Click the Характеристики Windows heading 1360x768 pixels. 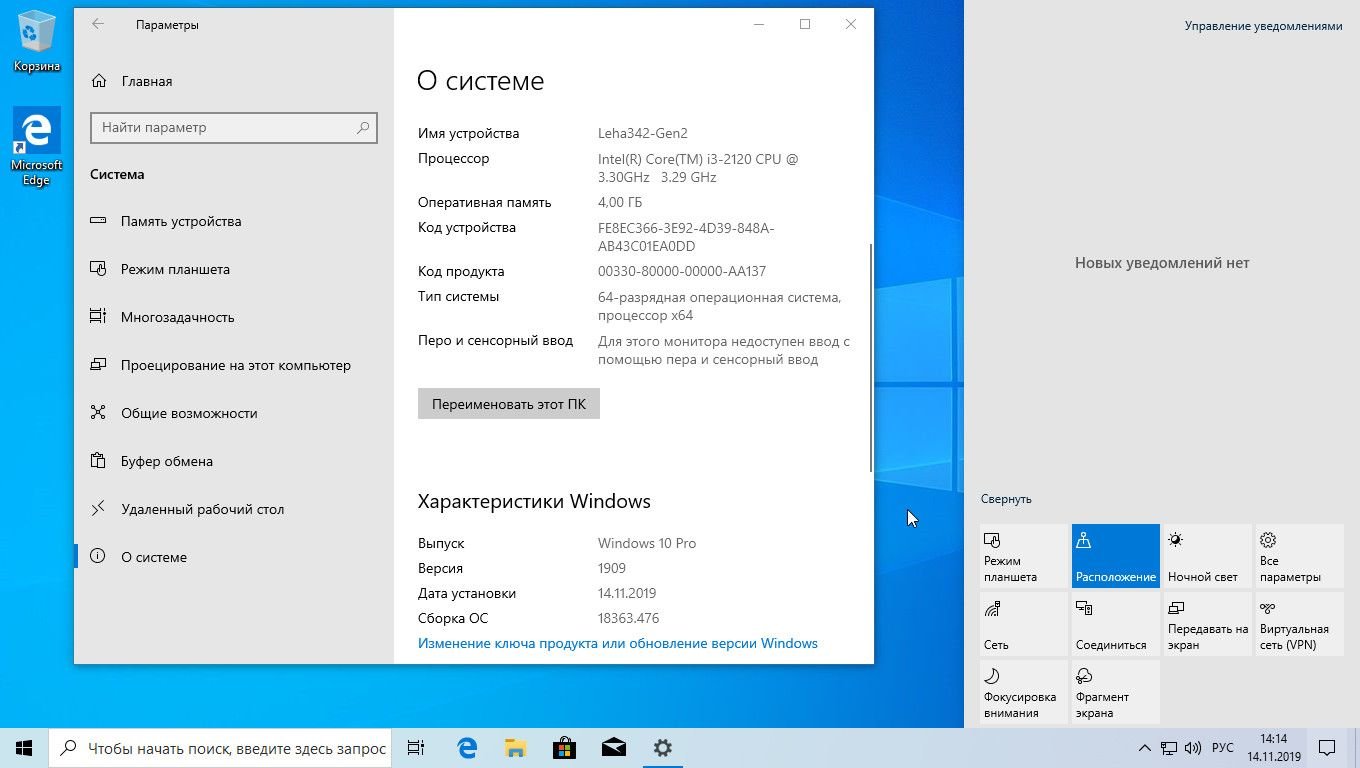coord(534,501)
